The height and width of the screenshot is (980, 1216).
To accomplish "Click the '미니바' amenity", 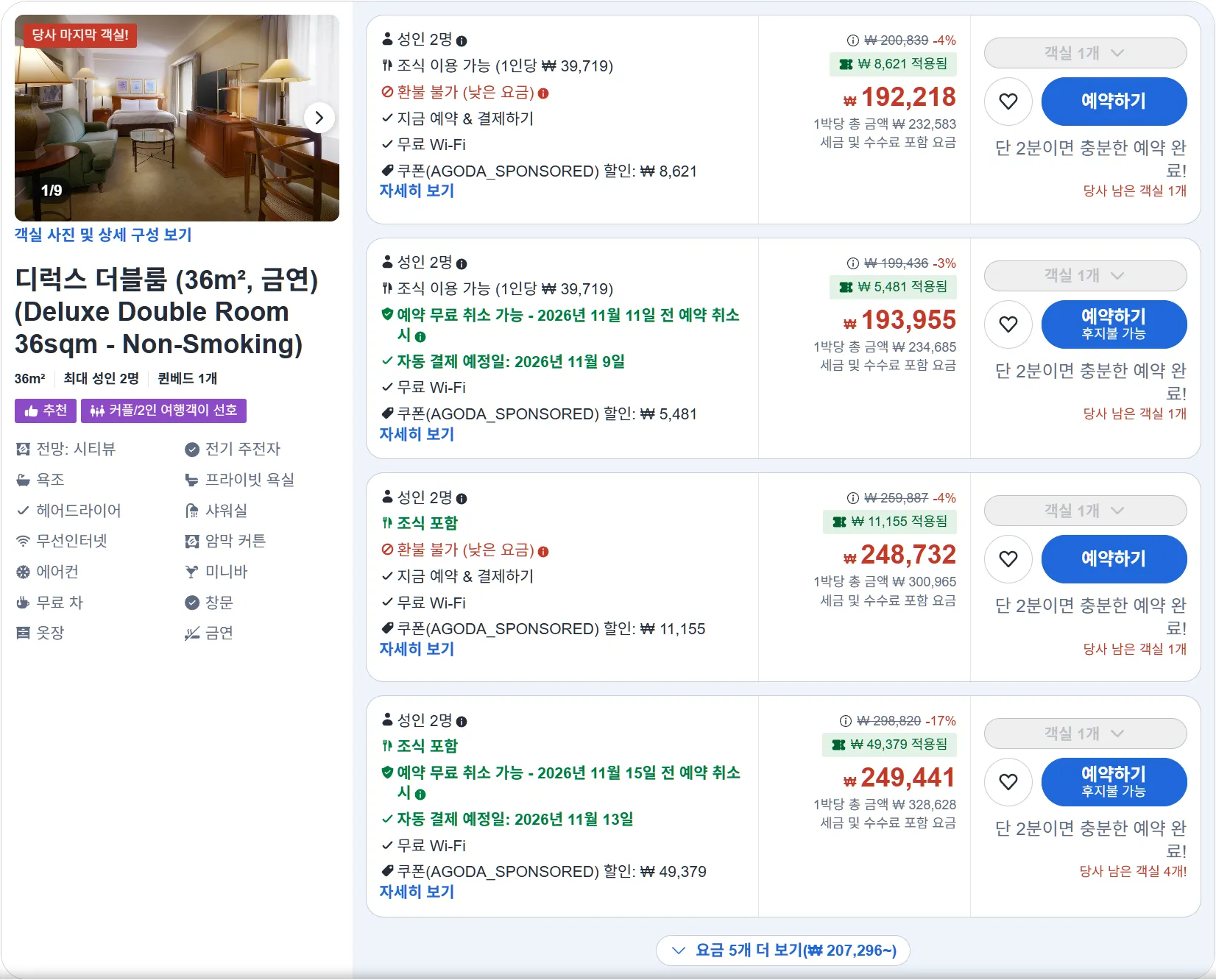I will (216, 572).
